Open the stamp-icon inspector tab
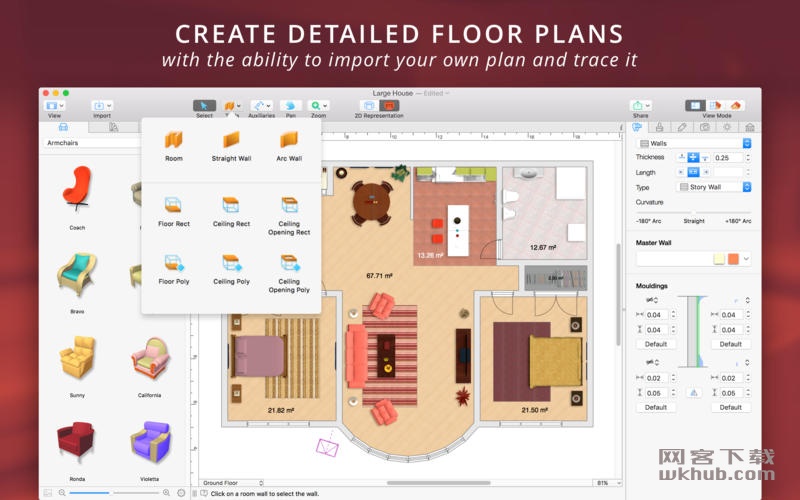The image size is (800, 500). [x=660, y=127]
